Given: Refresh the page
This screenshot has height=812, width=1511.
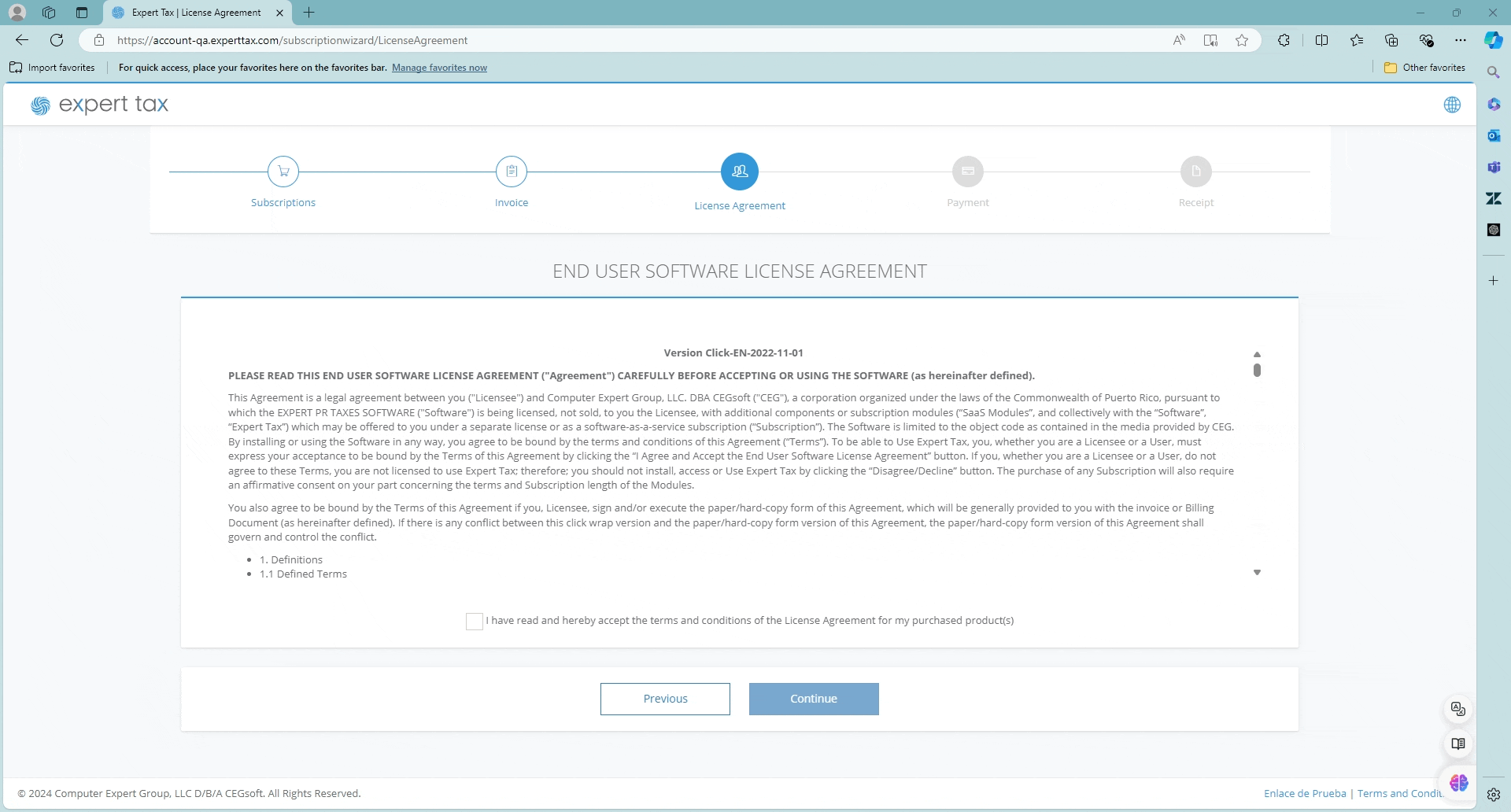Looking at the screenshot, I should click(x=57, y=40).
